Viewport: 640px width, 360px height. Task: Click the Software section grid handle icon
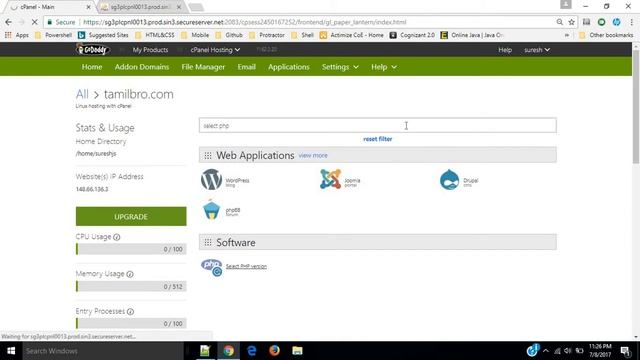coord(208,242)
